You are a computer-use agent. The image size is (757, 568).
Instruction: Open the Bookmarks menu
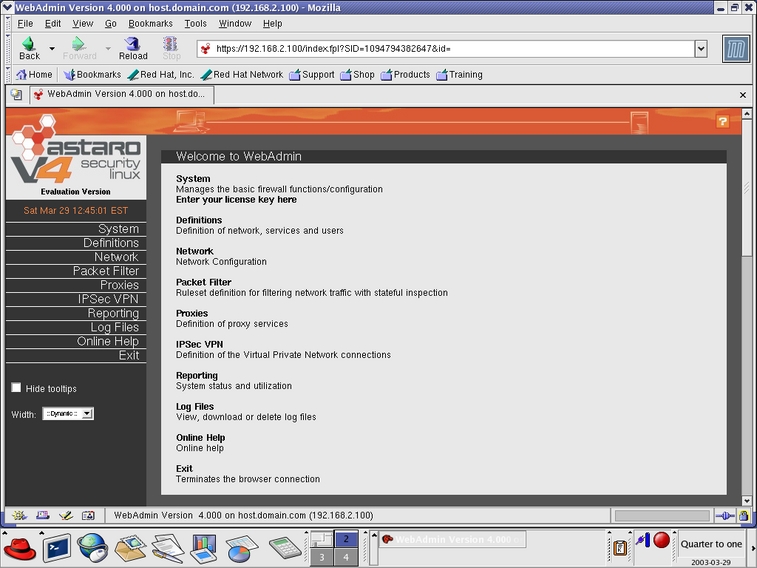pos(150,23)
